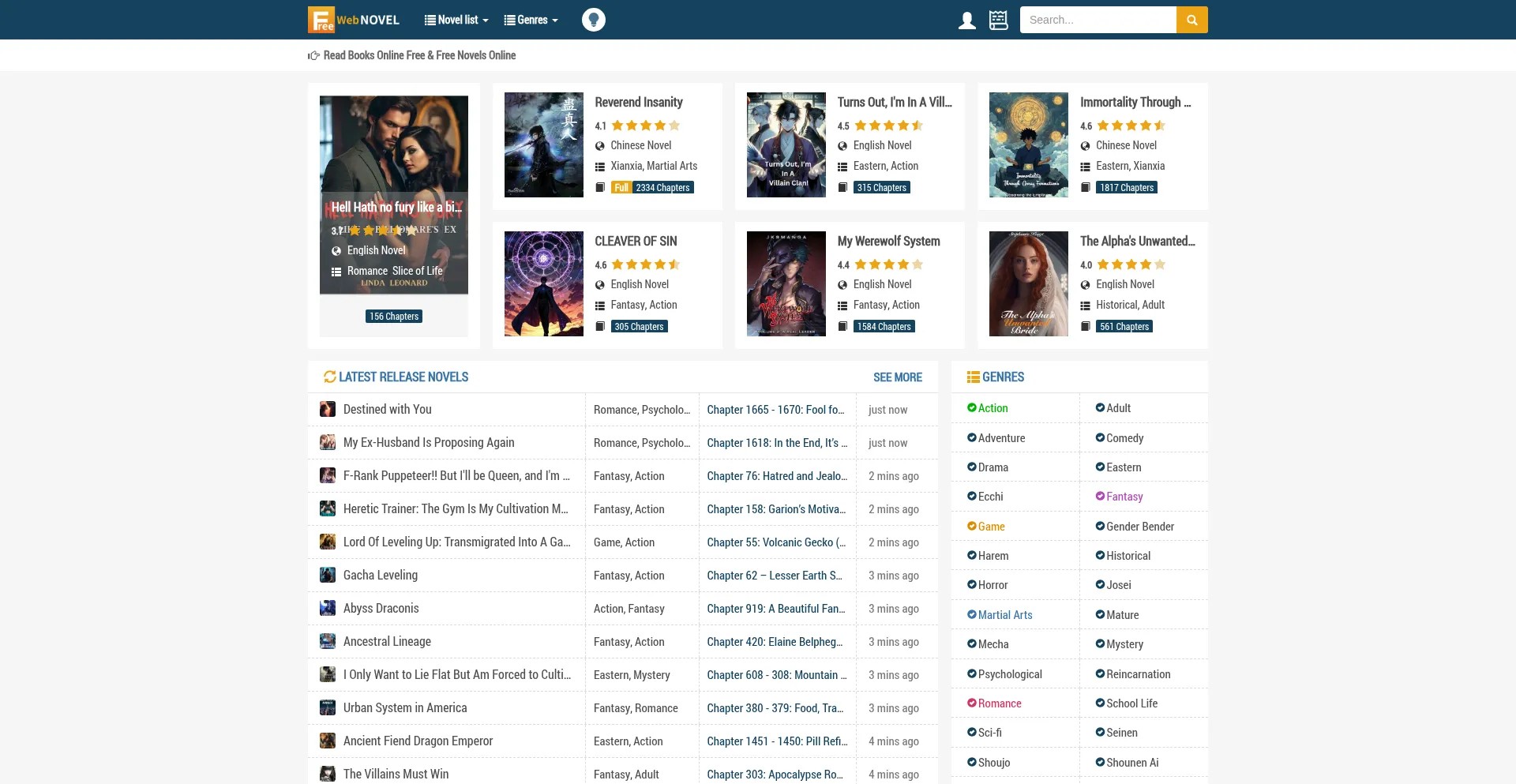The height and width of the screenshot is (784, 1516).
Task: Open the Destined with You novel title
Action: 387,410
